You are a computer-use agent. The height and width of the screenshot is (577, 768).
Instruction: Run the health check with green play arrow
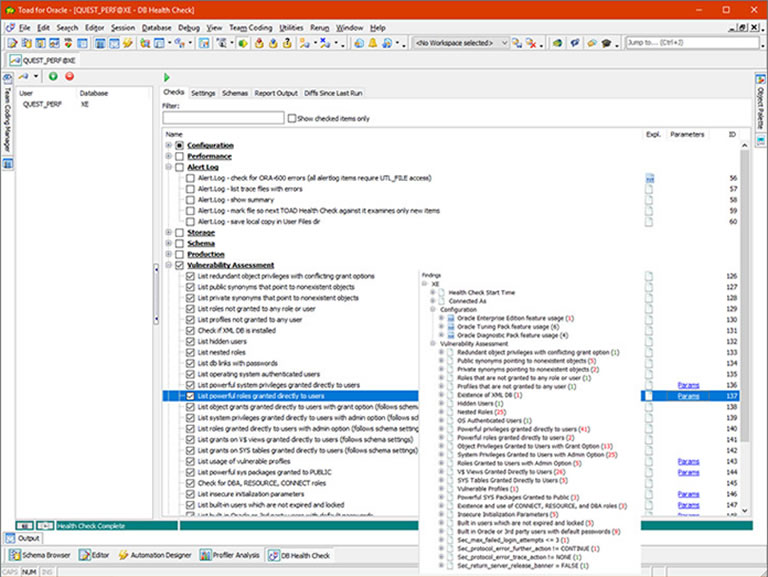[167, 77]
